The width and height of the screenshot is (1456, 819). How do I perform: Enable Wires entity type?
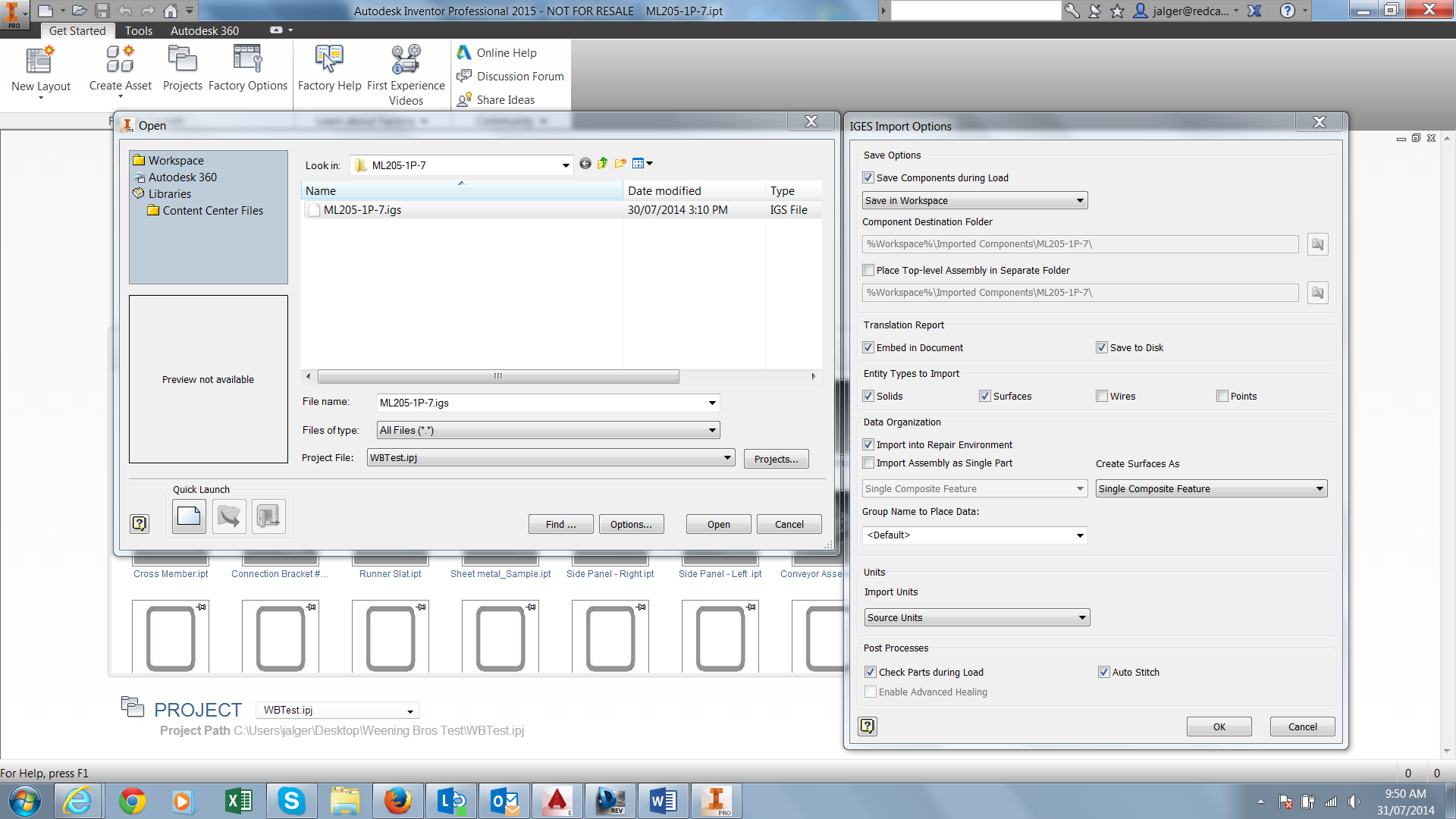(1102, 397)
